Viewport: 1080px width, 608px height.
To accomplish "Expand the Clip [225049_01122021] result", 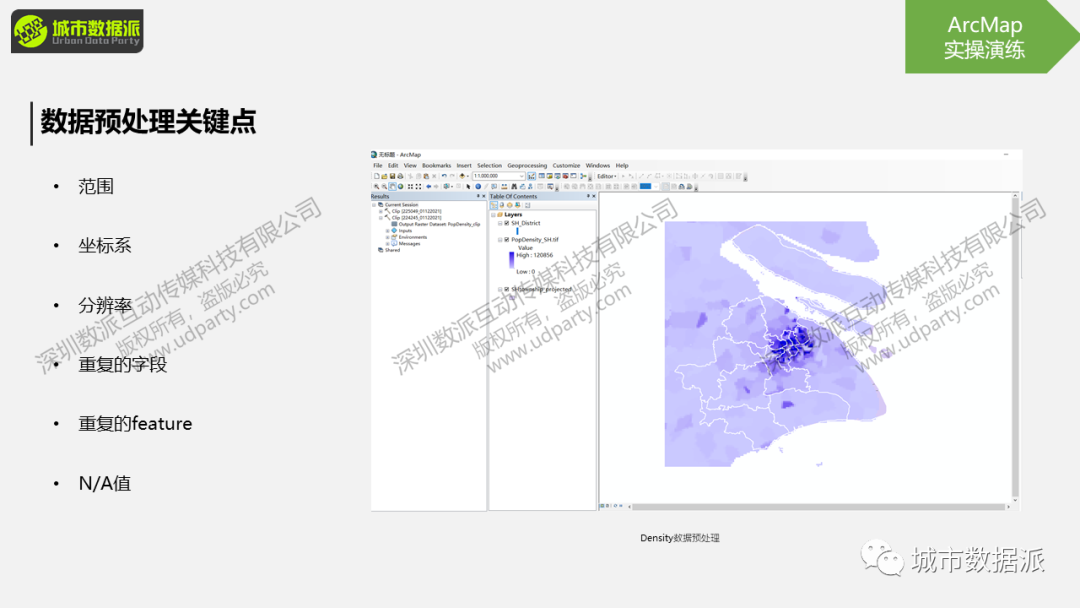I will click(380, 211).
